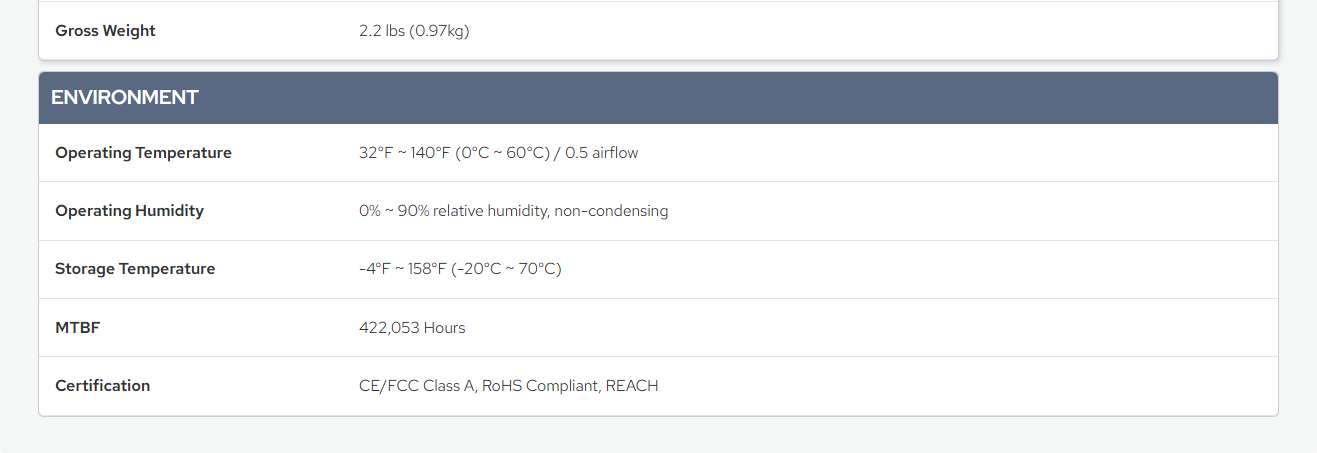Click the CE/FCC Class A text
This screenshot has height=453, width=1317.
417,386
